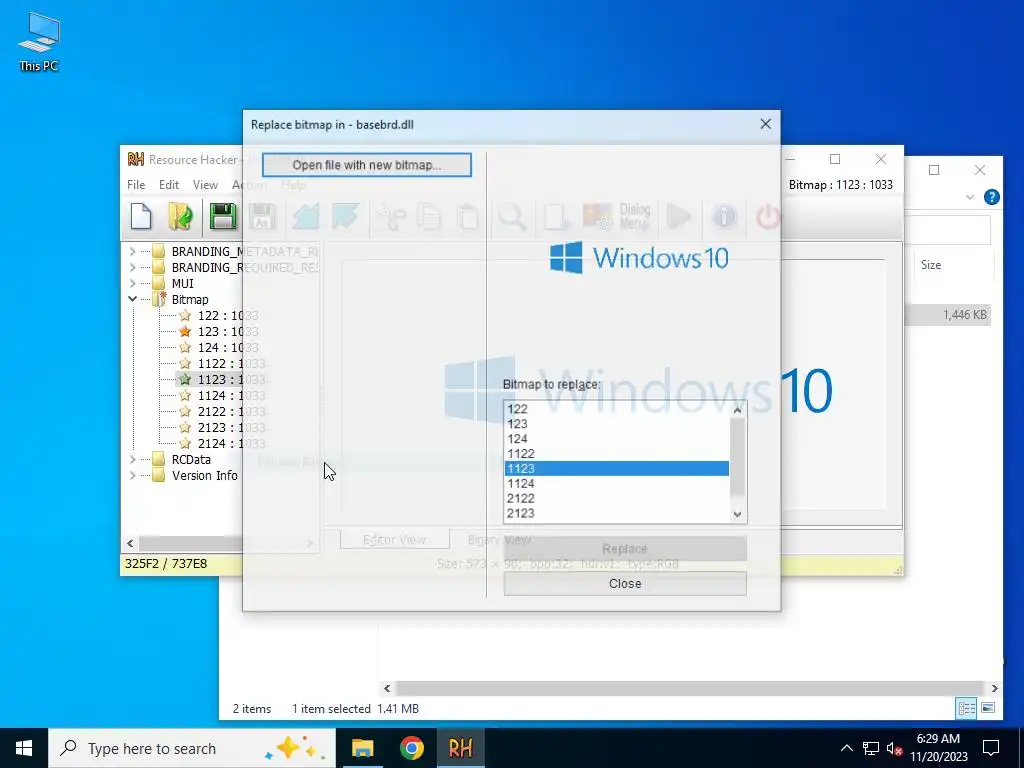Select the 122 : 1033 tree item
This screenshot has width=1024, height=768.
pyautogui.click(x=228, y=315)
